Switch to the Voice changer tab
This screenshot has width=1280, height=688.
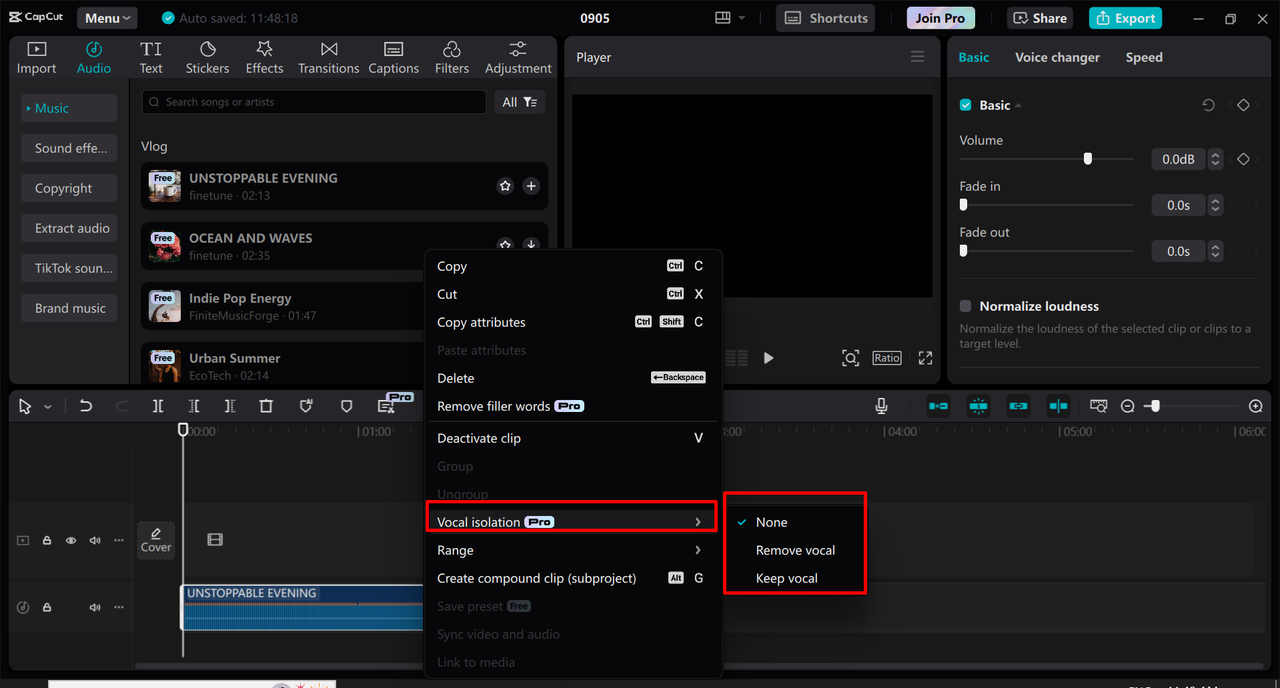click(x=1057, y=57)
